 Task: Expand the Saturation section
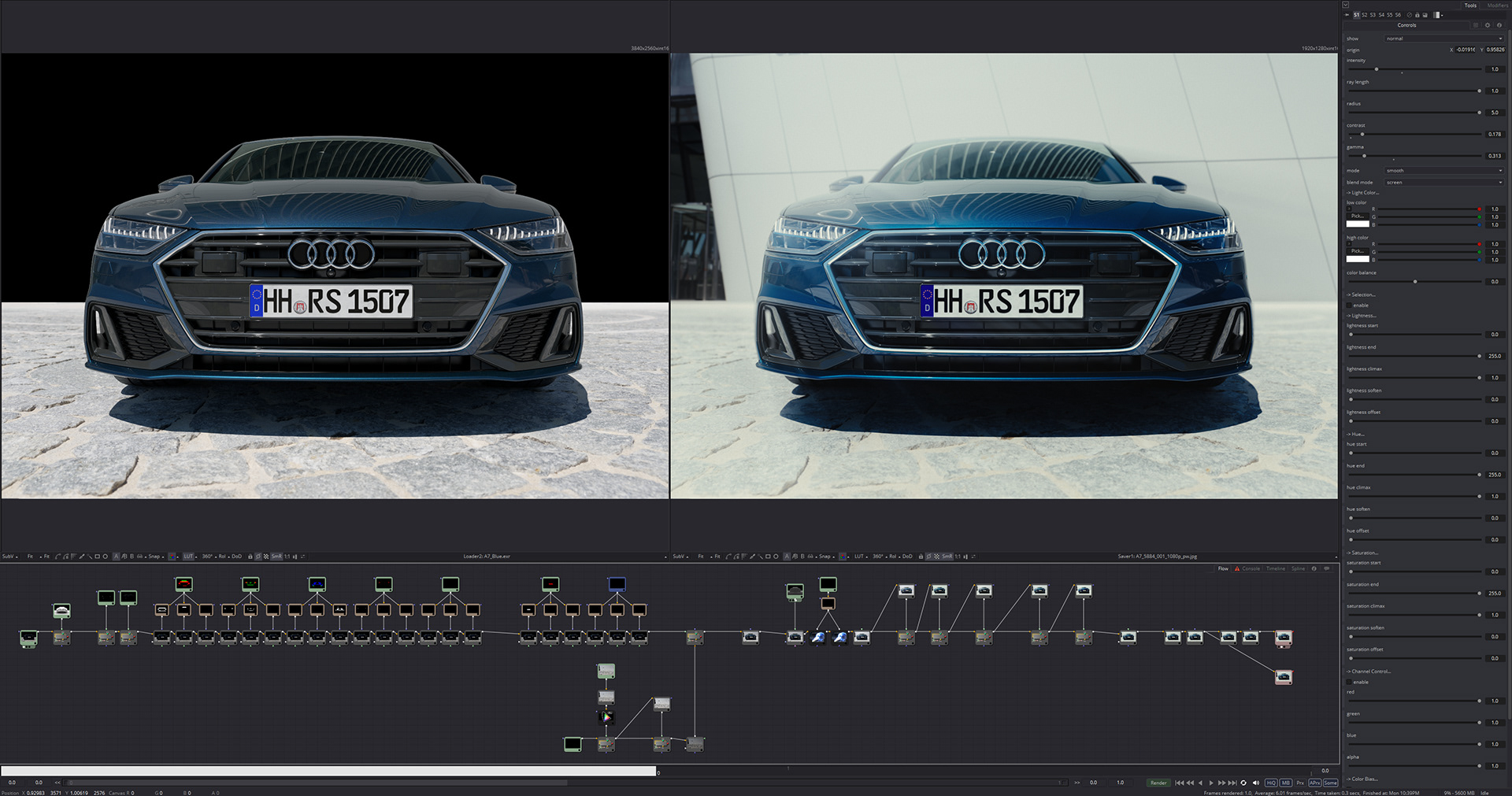click(x=1362, y=553)
